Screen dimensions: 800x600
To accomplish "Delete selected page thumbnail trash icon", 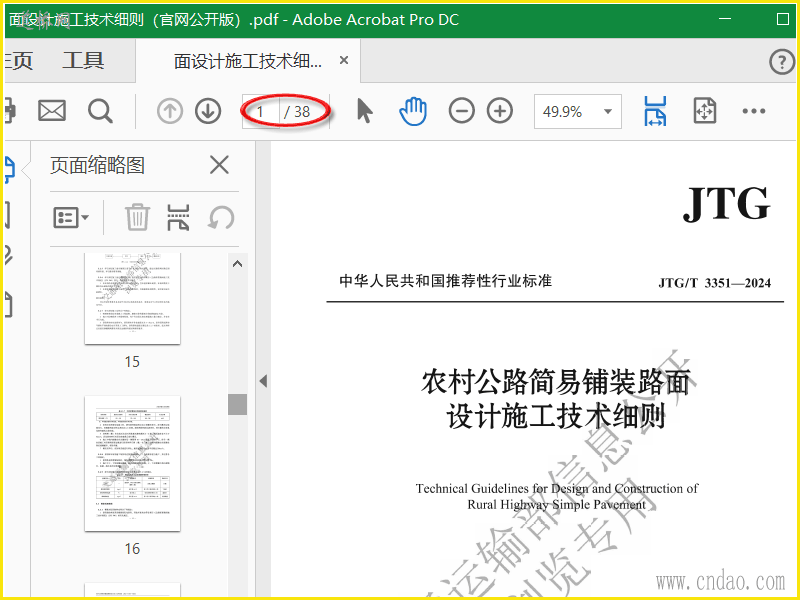I will pyautogui.click(x=138, y=217).
